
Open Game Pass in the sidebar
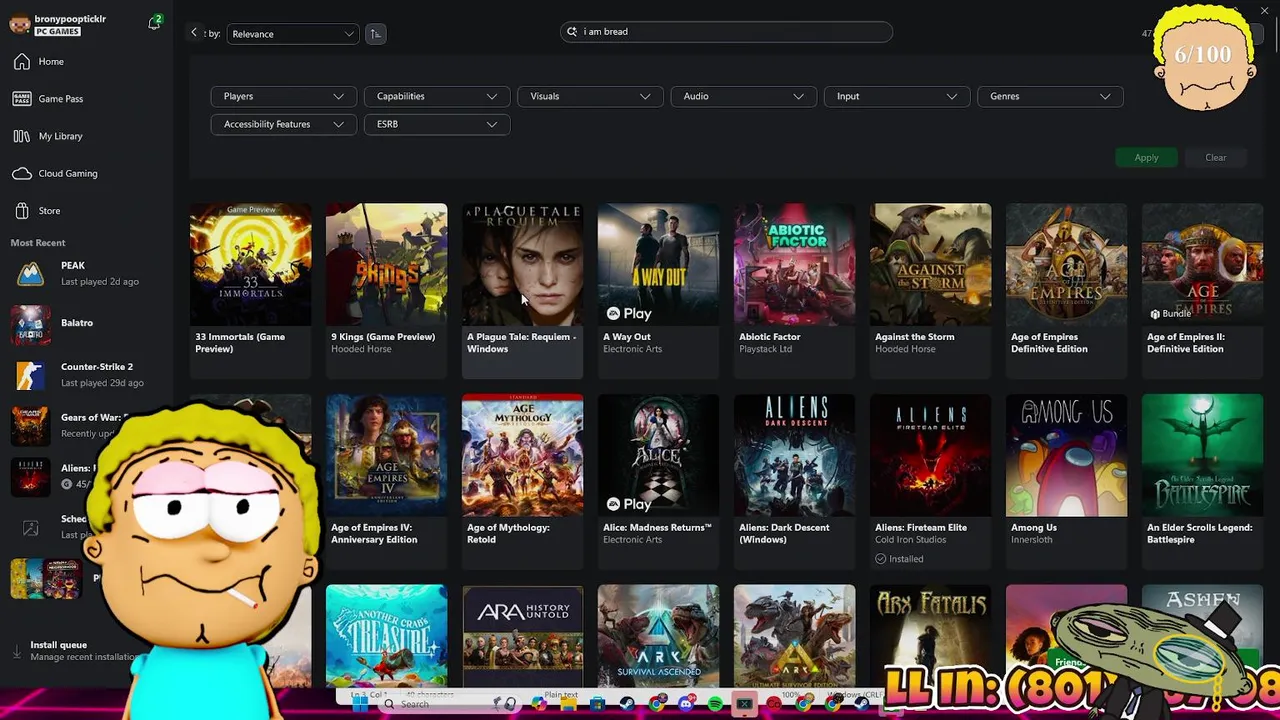tap(48, 99)
